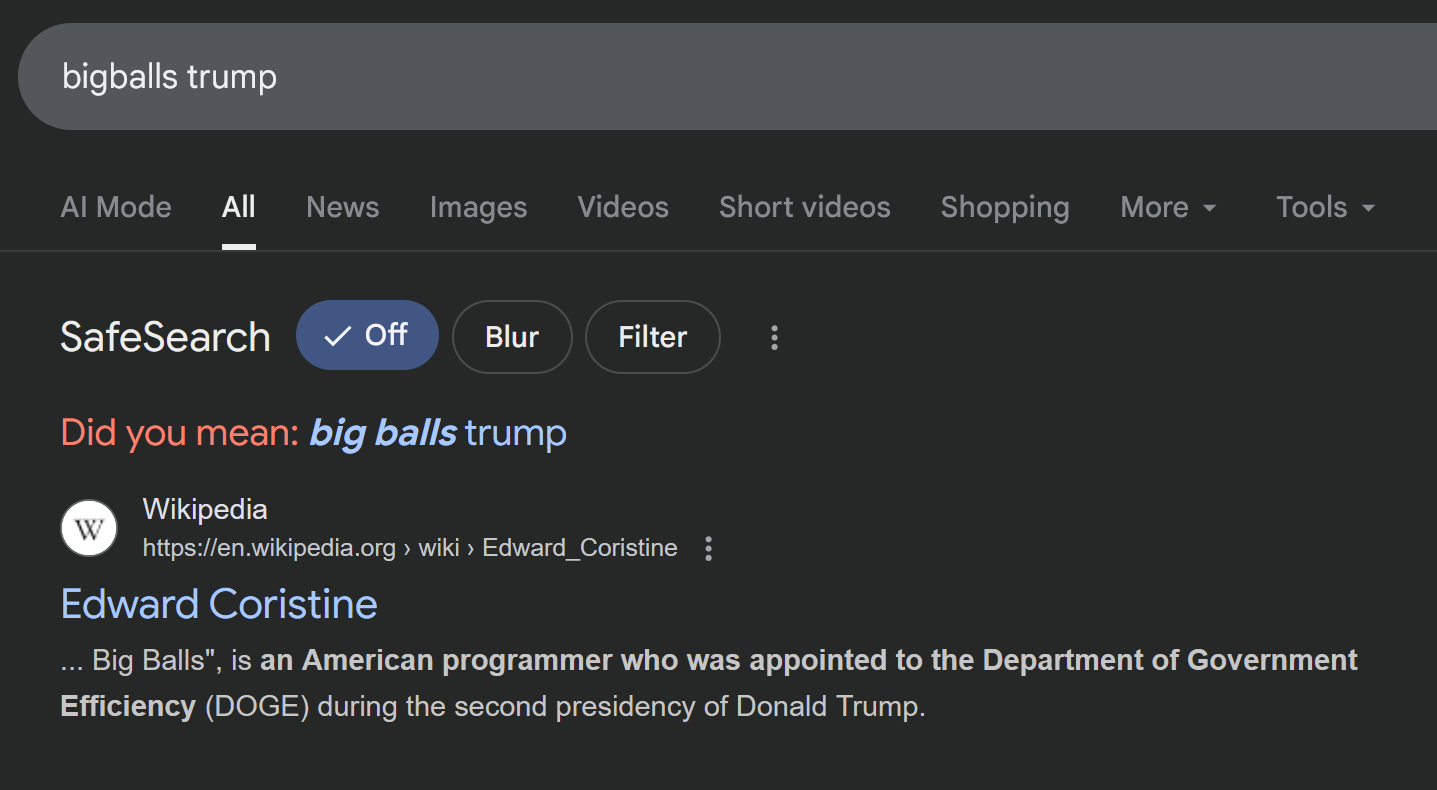
Task: Enable the SafeSearch Filter option
Action: [652, 337]
